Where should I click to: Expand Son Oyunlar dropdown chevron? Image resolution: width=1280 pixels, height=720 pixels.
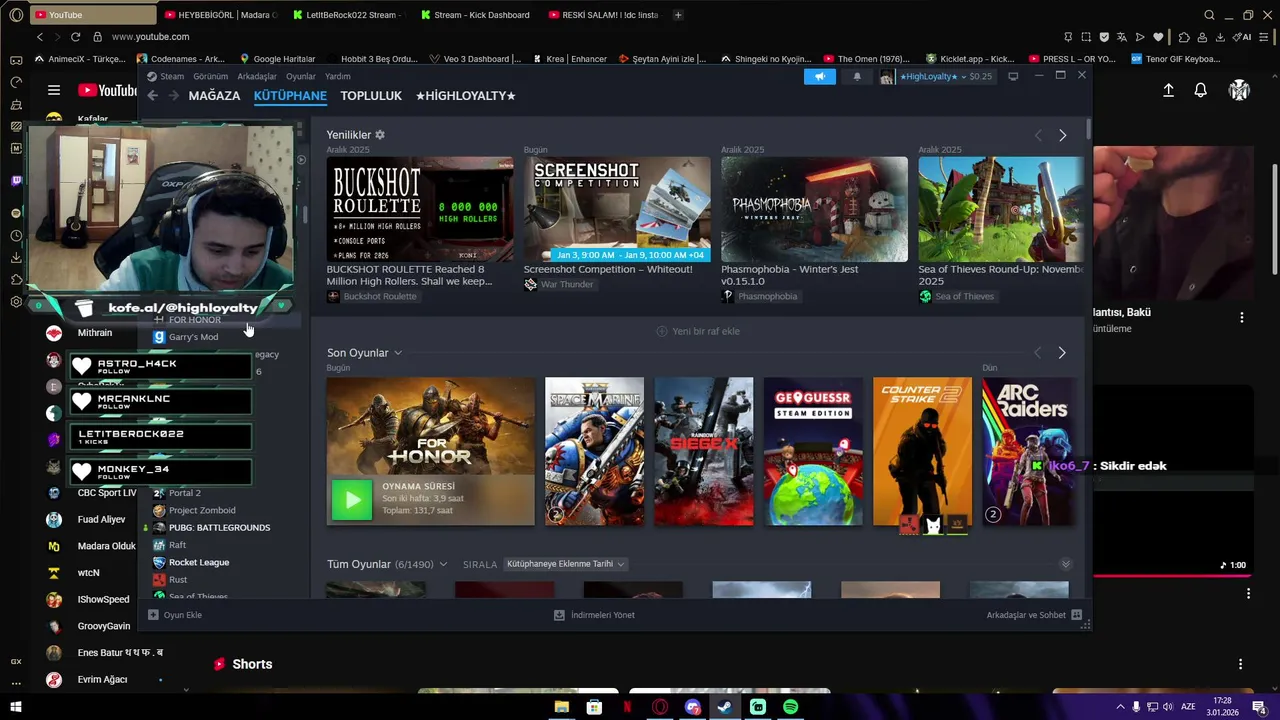(x=397, y=353)
